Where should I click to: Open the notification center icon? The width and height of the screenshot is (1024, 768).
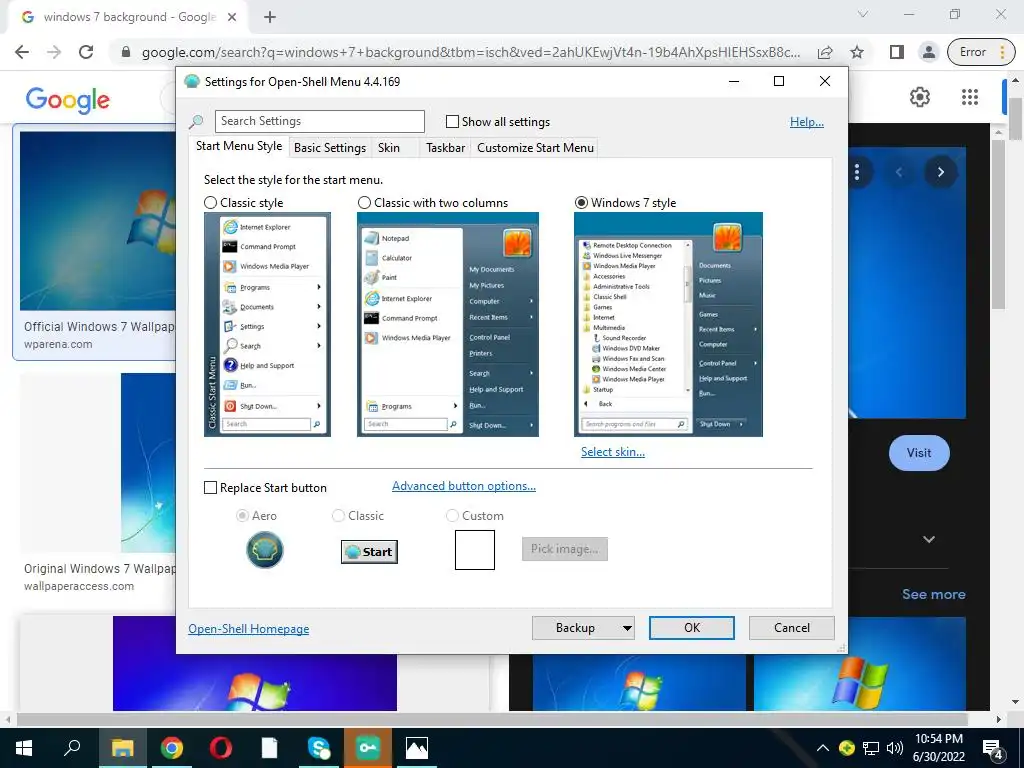993,748
